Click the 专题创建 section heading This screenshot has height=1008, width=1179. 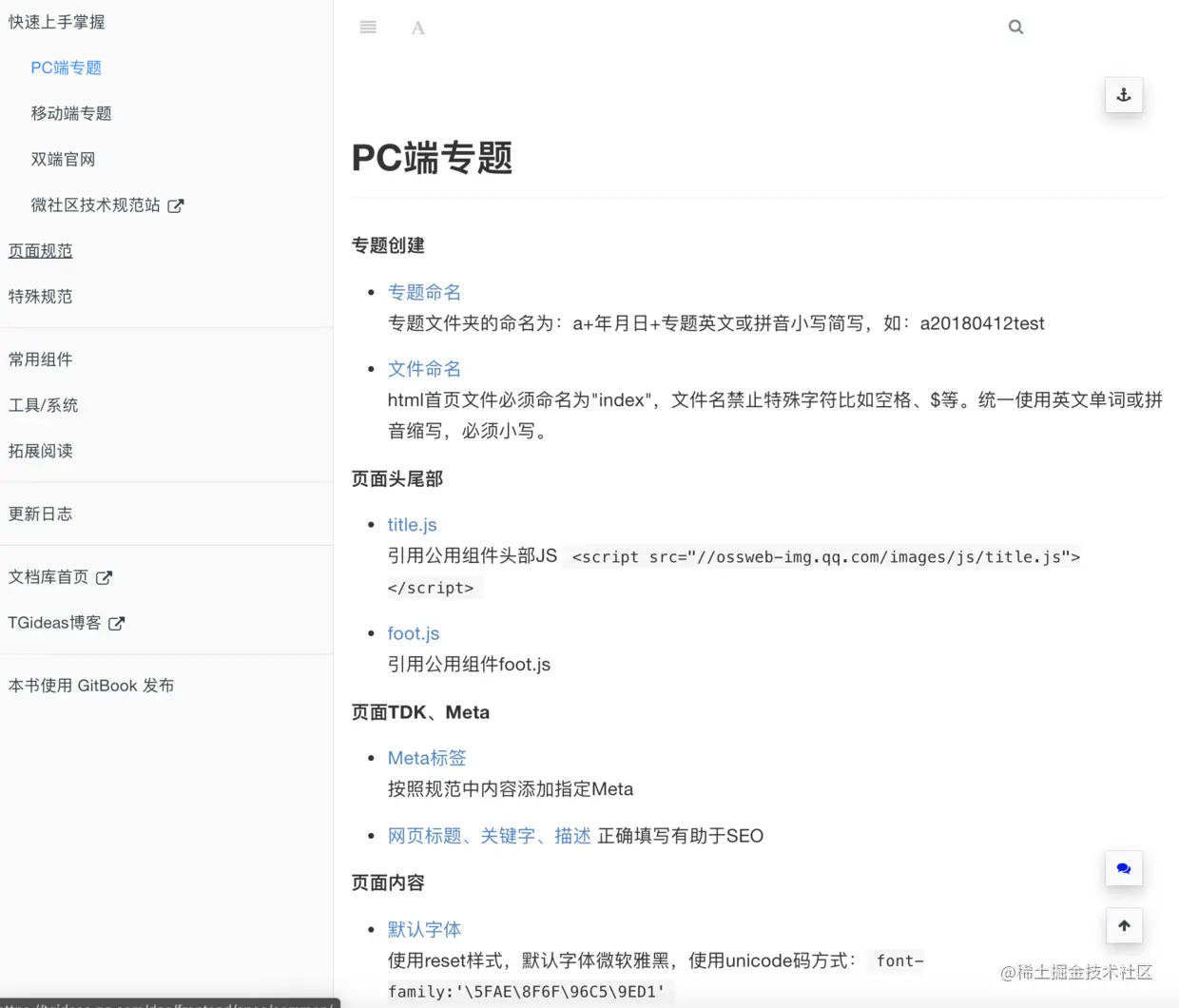388,245
